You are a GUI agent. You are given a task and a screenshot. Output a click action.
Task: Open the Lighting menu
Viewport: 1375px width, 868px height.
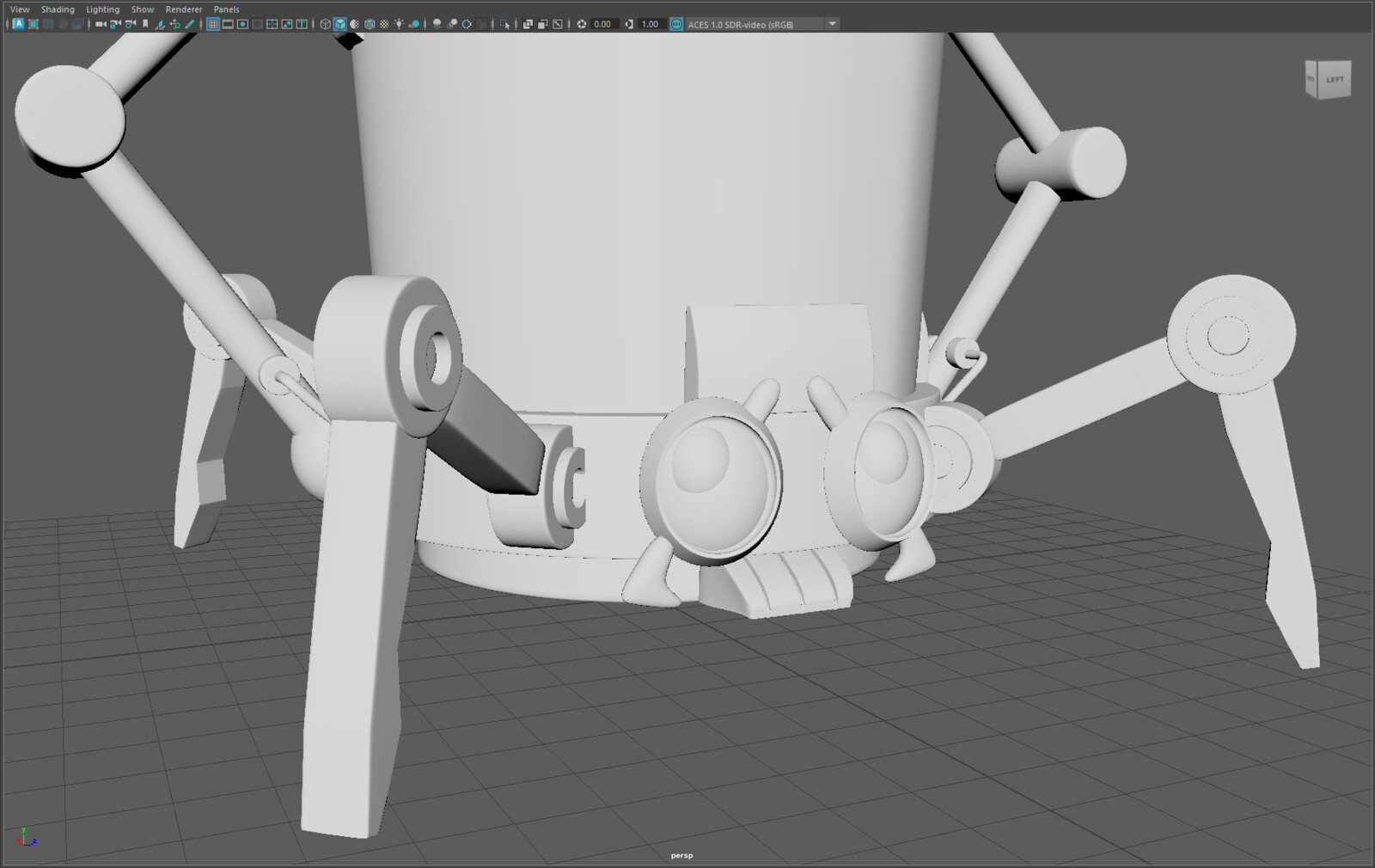[102, 9]
